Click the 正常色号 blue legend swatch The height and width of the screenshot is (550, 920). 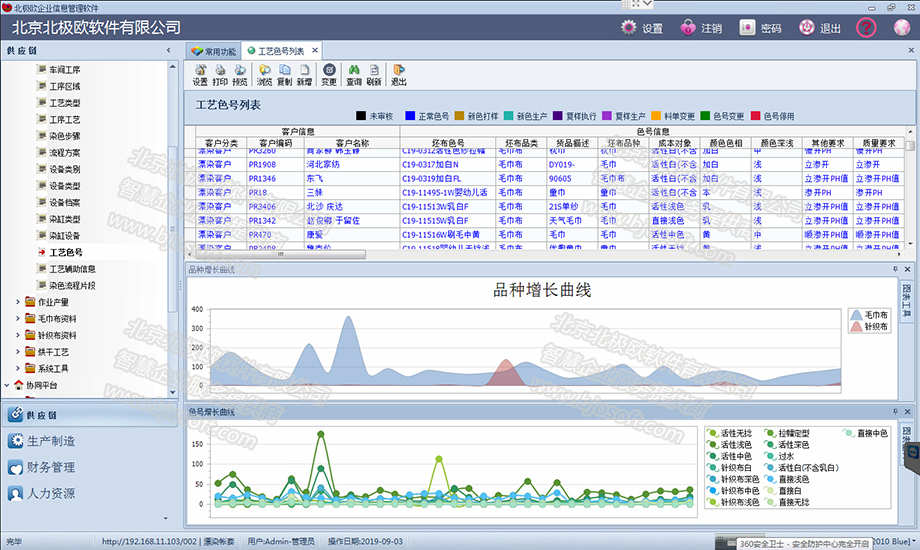point(410,116)
